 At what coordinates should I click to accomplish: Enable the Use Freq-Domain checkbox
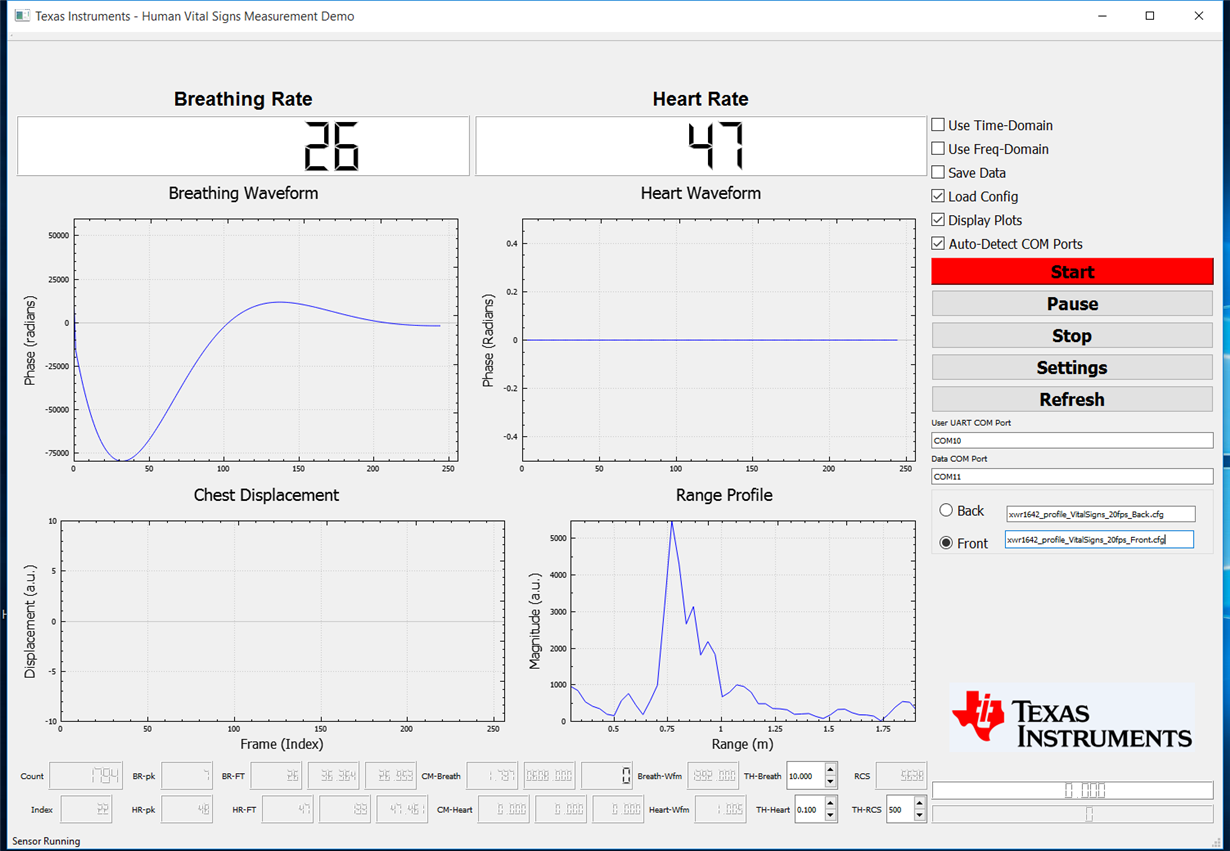pos(938,149)
